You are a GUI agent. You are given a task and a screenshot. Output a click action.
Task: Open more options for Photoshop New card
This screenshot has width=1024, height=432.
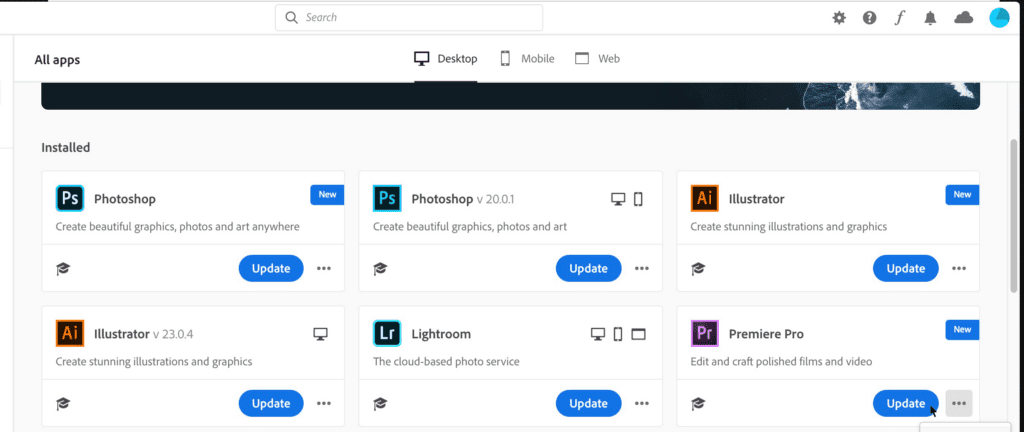coord(324,268)
